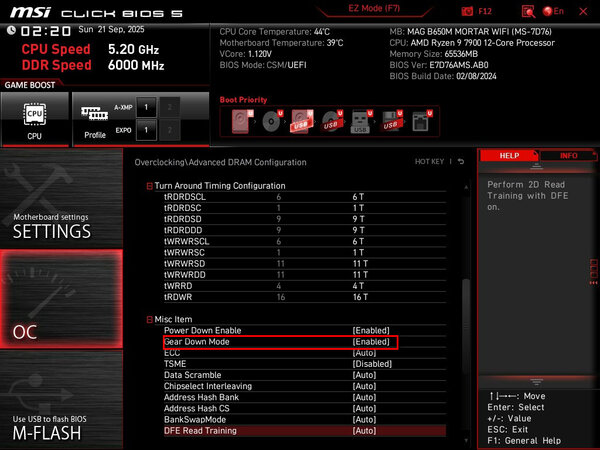Screen dimensions: 600x450
Task: Edit the tRDRDSC value 1 T
Action: [x=358, y=208]
